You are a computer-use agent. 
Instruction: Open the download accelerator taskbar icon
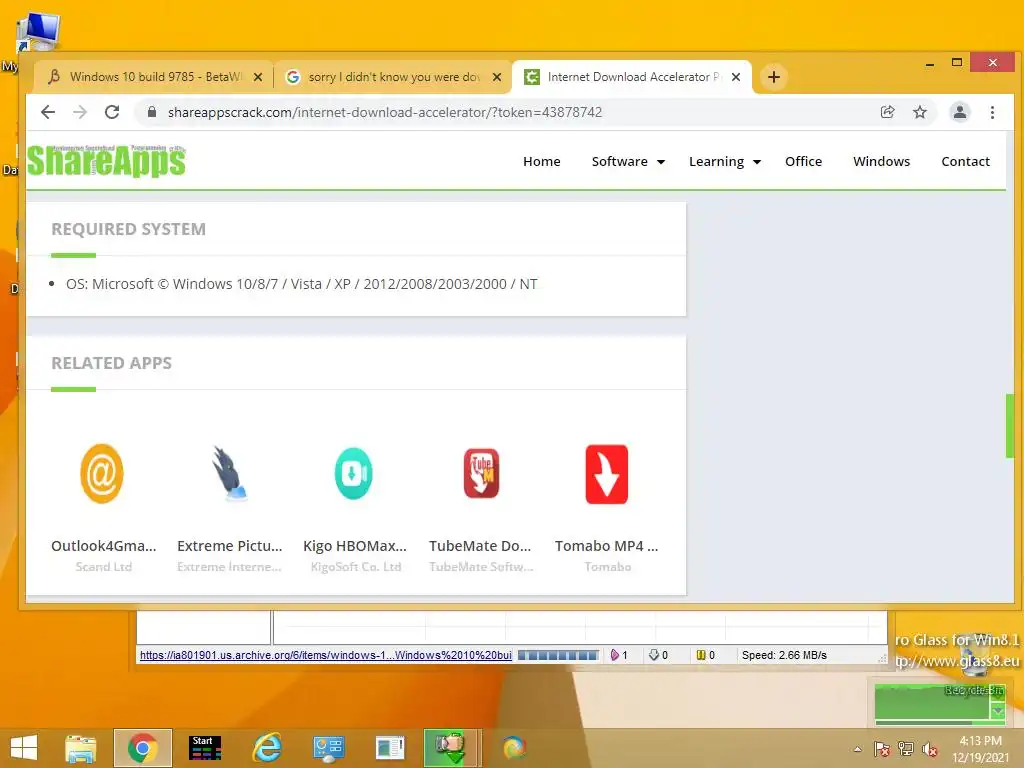[451, 748]
